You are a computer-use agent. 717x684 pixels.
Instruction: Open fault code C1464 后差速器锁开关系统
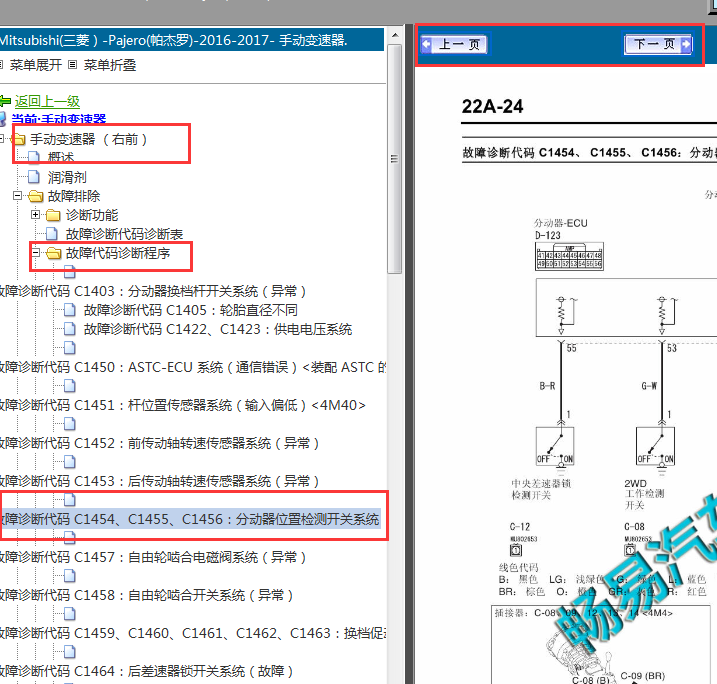coord(146,671)
